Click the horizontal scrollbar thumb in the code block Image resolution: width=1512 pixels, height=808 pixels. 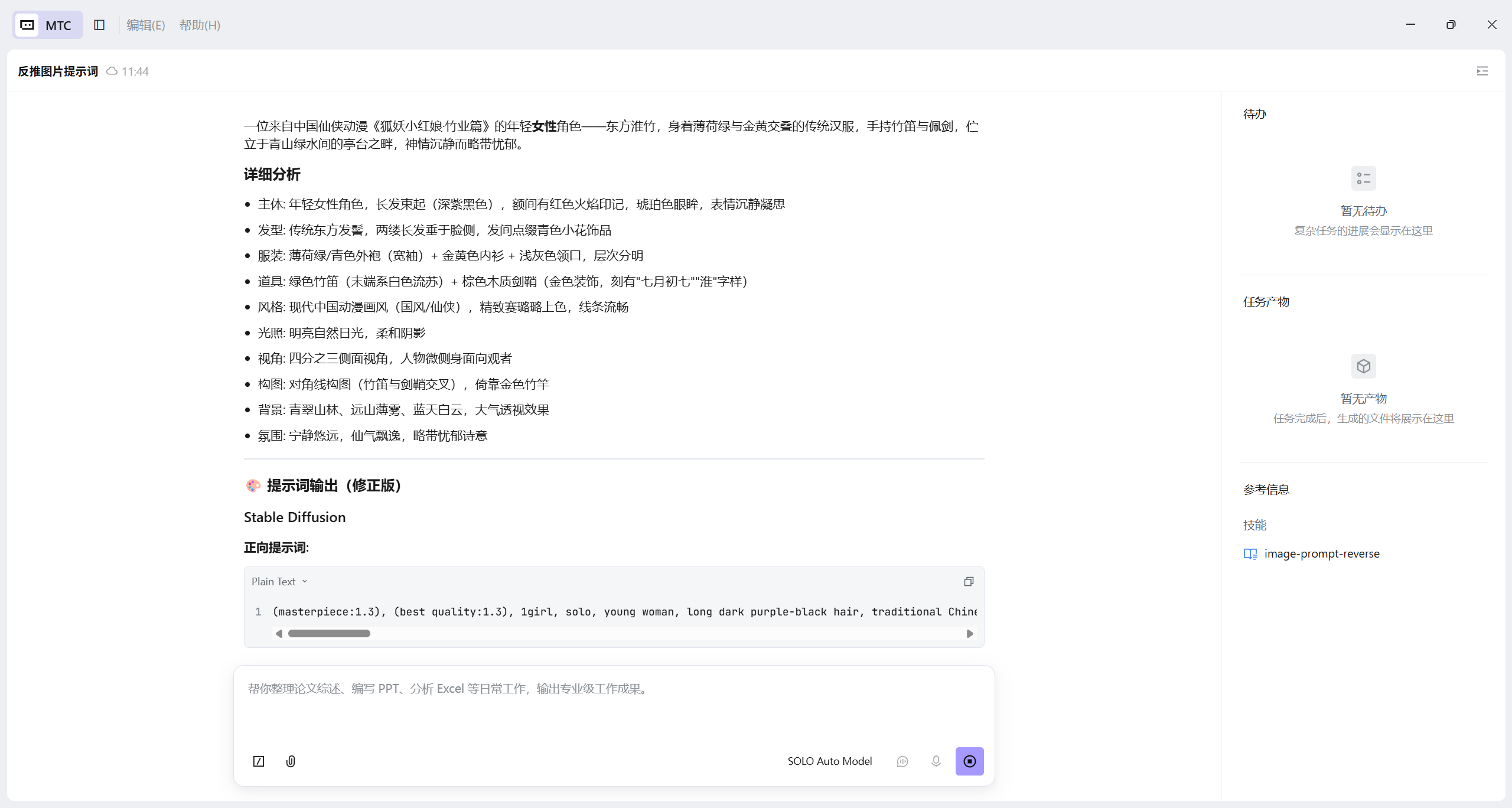click(x=329, y=633)
